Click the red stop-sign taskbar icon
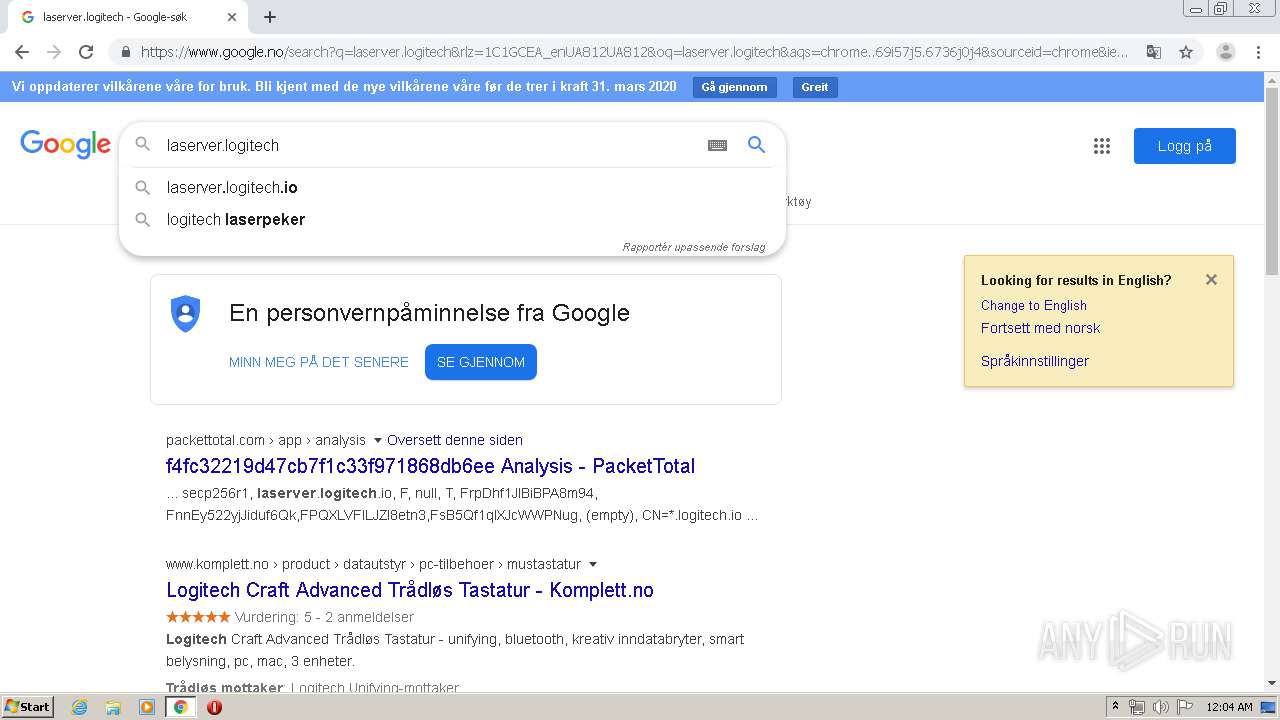1280x720 pixels. click(214, 707)
